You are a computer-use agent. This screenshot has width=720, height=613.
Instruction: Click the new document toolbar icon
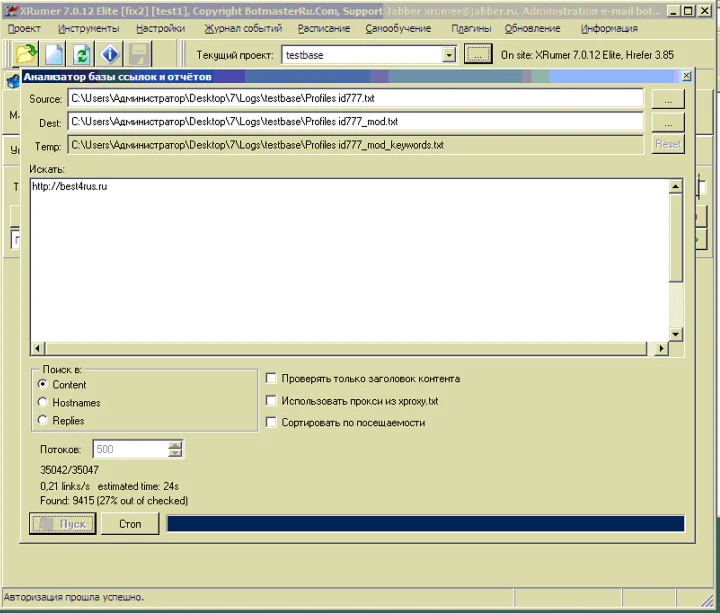coord(54,55)
